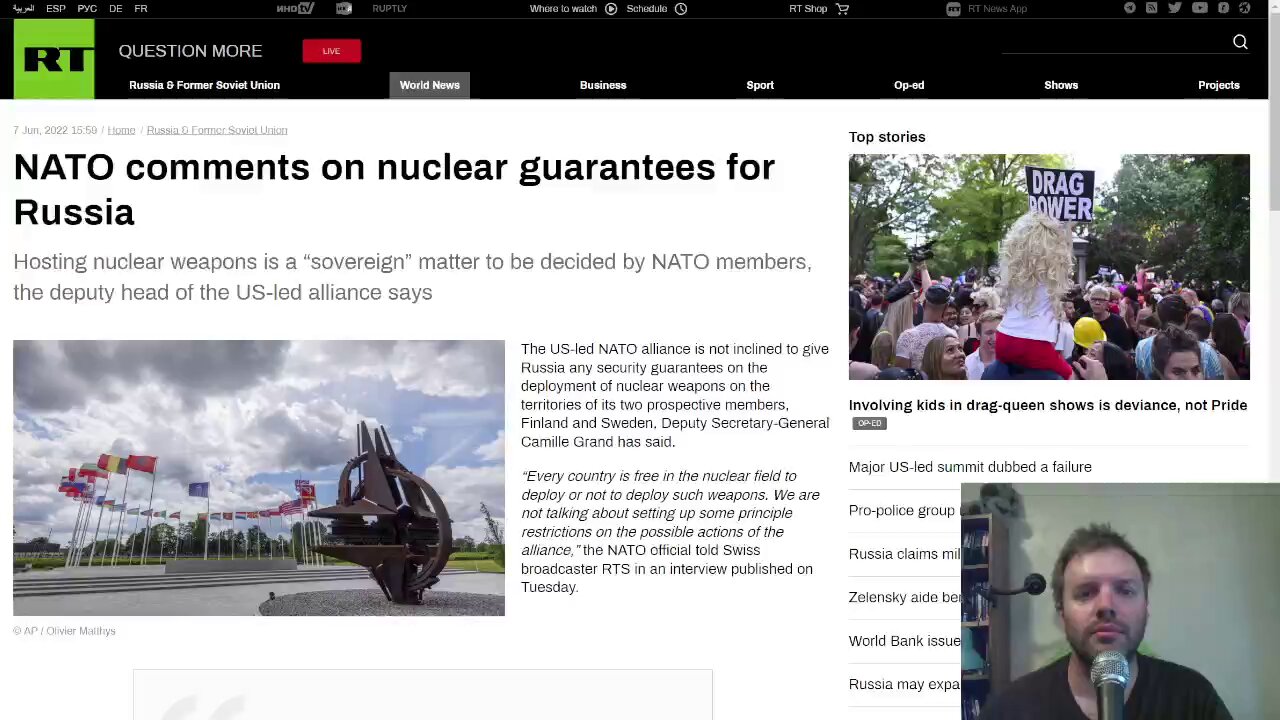Switch to РУС language edition

pos(87,8)
